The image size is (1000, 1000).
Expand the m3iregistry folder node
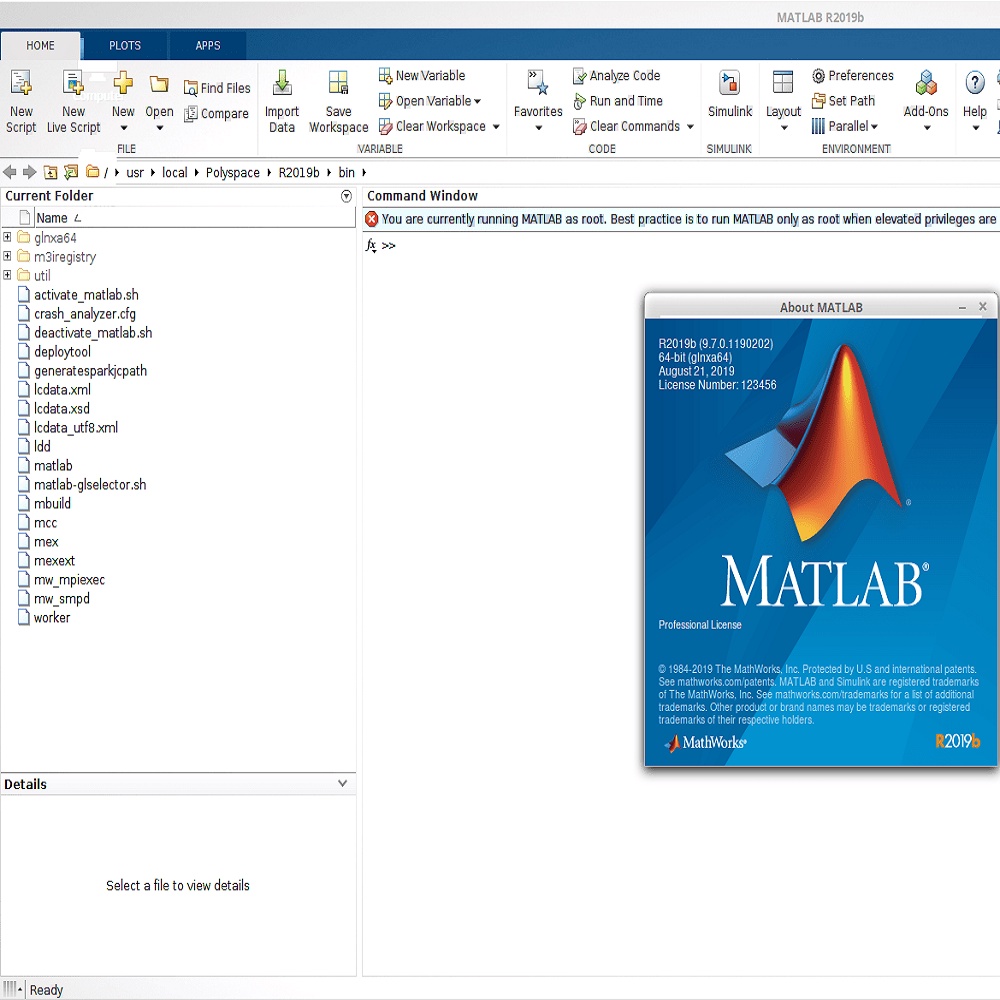pyautogui.click(x=8, y=257)
